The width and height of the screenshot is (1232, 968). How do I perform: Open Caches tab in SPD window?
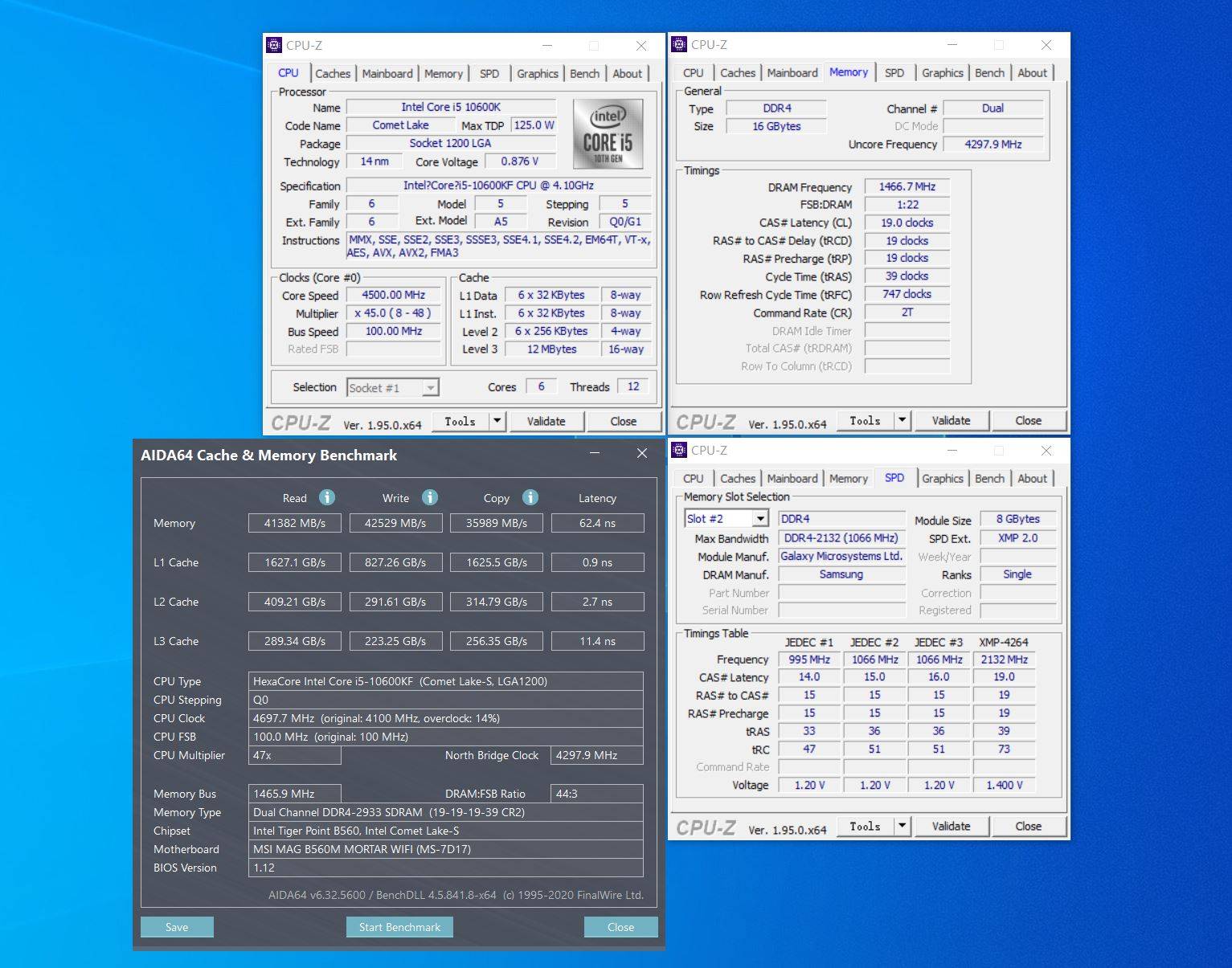point(738,478)
